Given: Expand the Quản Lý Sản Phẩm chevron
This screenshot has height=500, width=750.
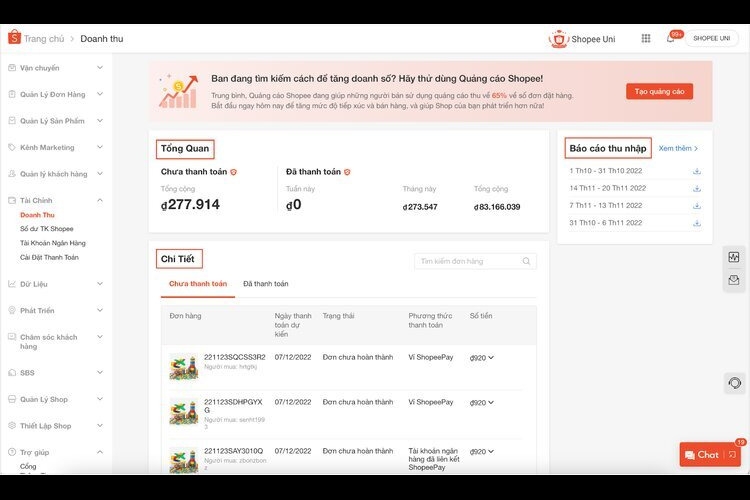Looking at the screenshot, I should [100, 120].
